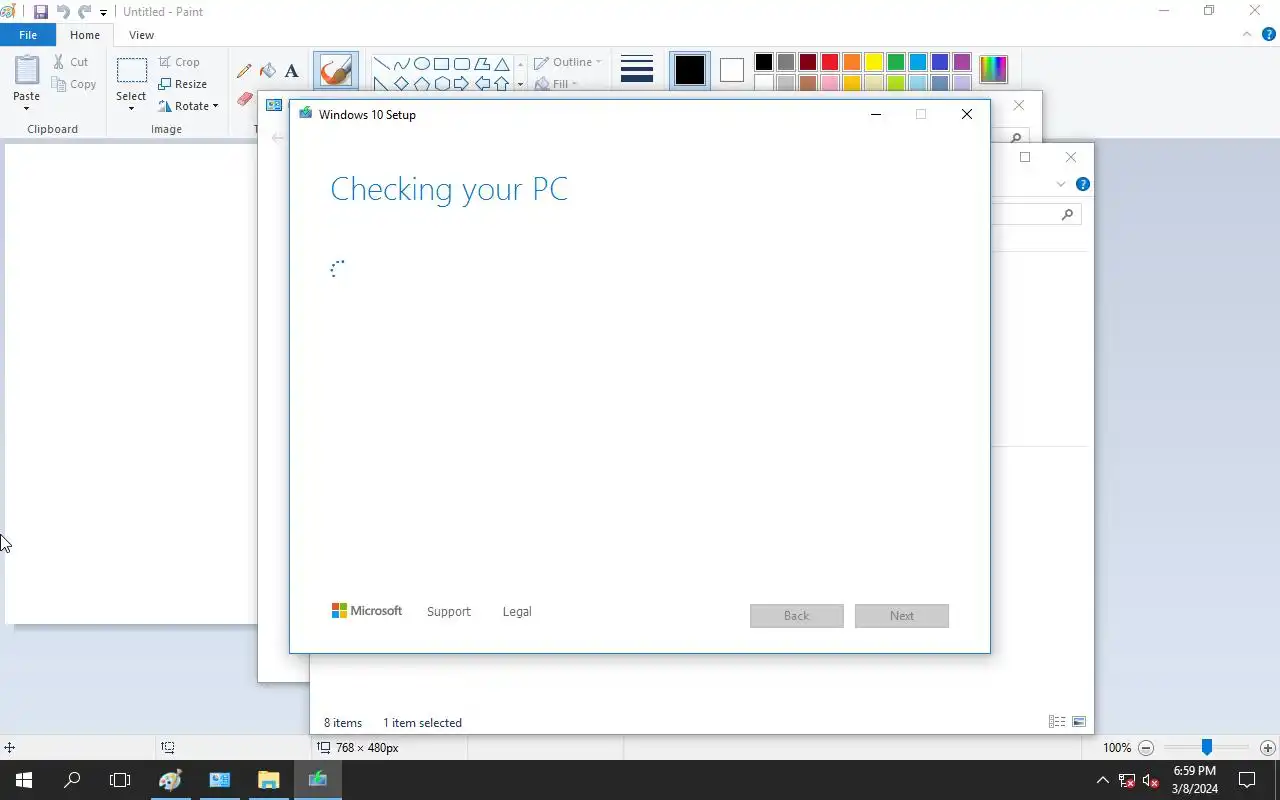The width and height of the screenshot is (1280, 800).
Task: Open Task View on the taskbar
Action: pos(120,780)
